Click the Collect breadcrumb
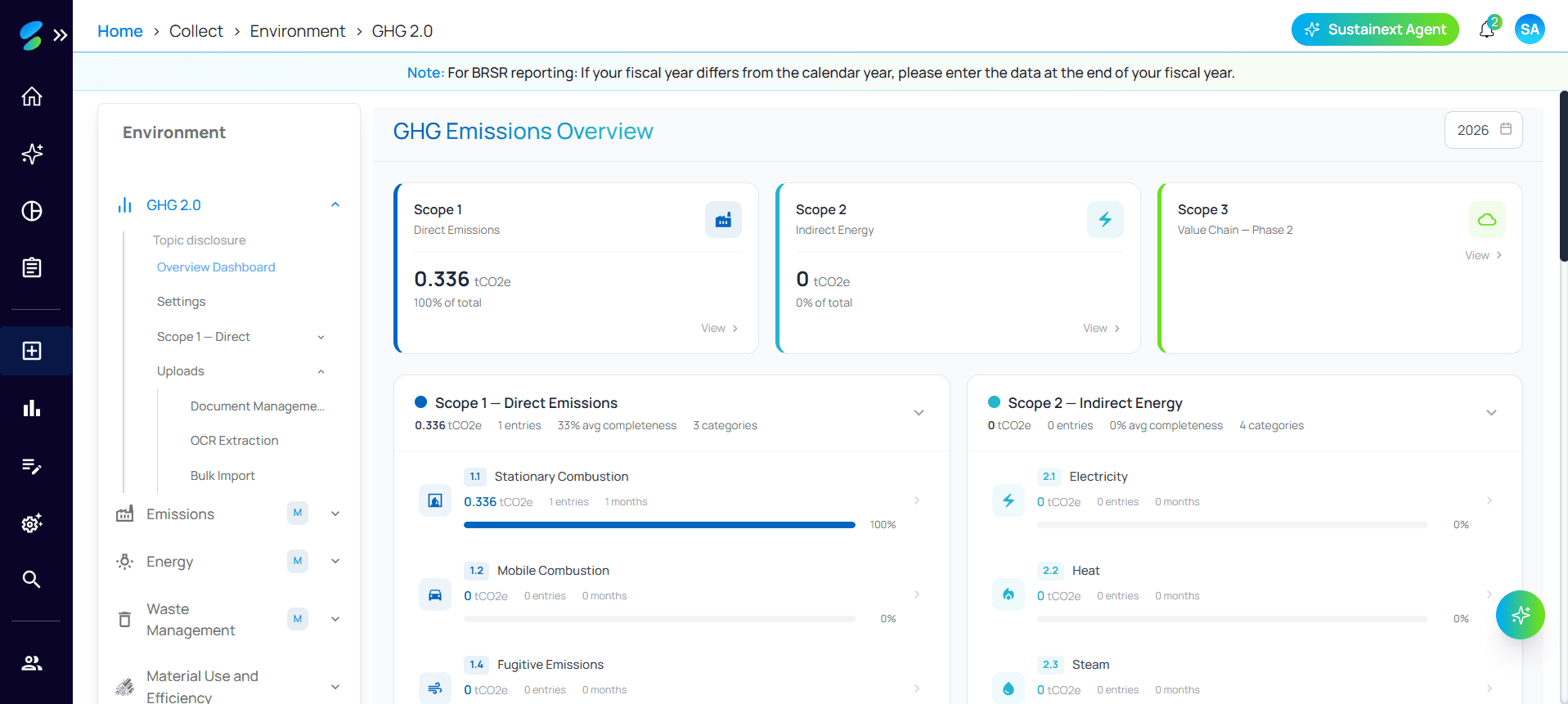This screenshot has height=704, width=1568. click(196, 31)
